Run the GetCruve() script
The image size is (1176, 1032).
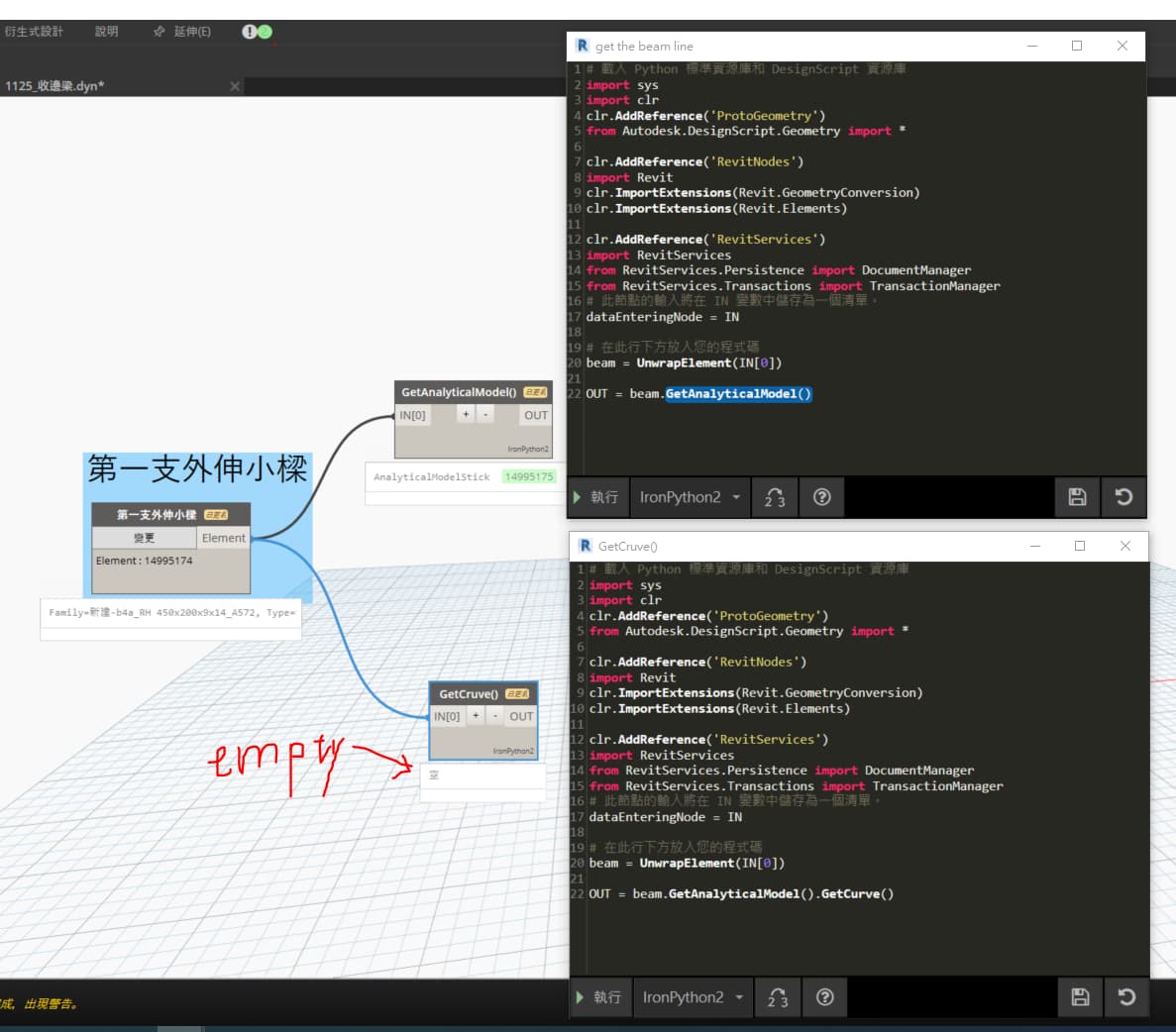pyautogui.click(x=600, y=996)
